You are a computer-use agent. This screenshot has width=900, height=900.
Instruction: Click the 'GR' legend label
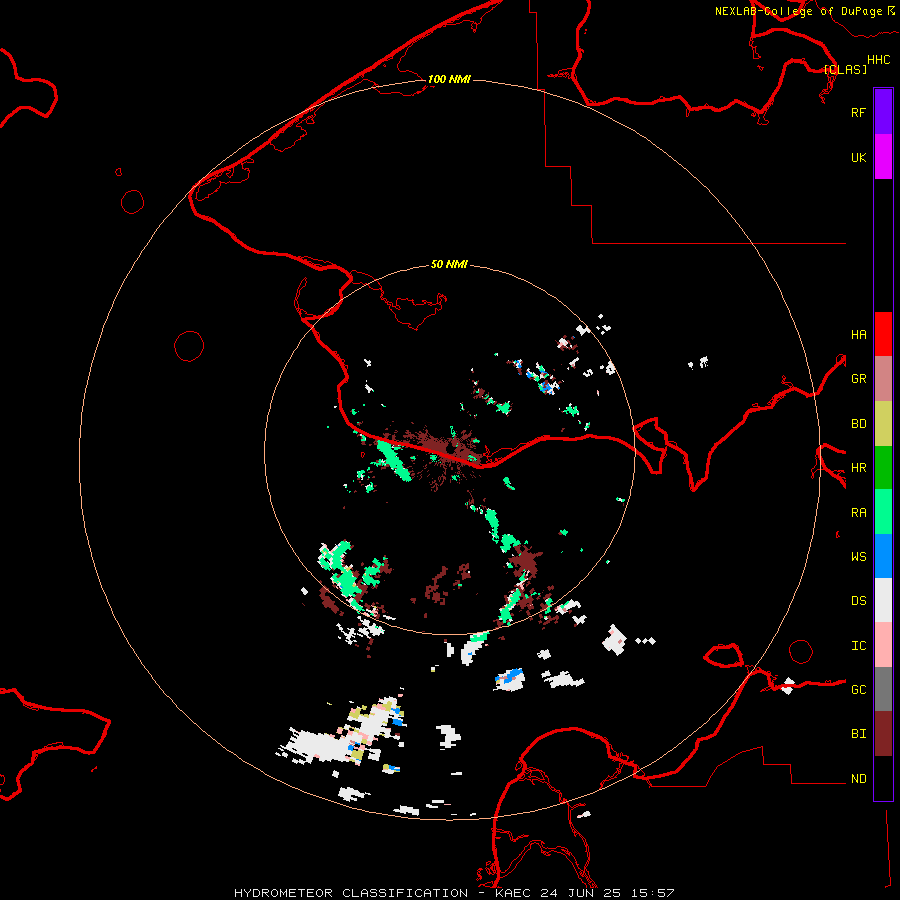click(858, 379)
